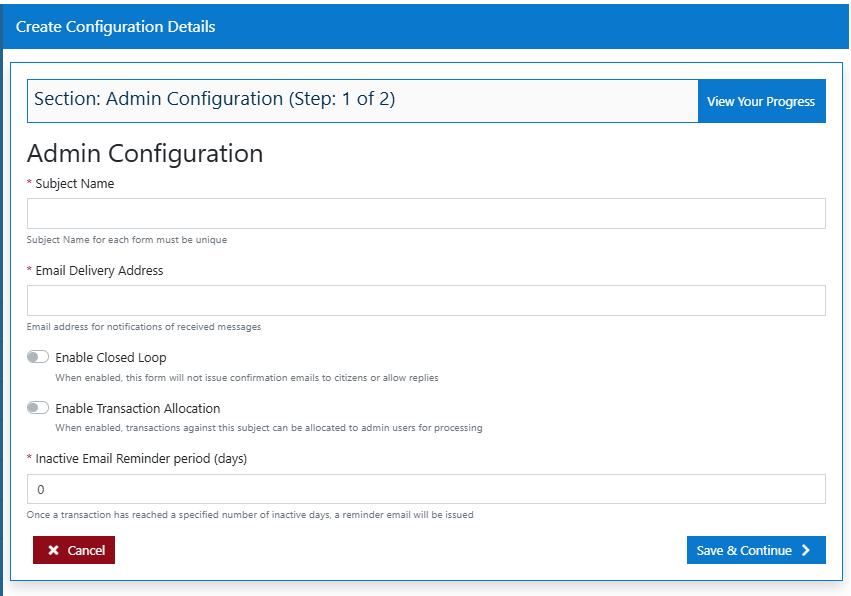Click the chevron arrow in Save & Continue
The width and height of the screenshot is (851, 596).
pyautogui.click(x=806, y=550)
